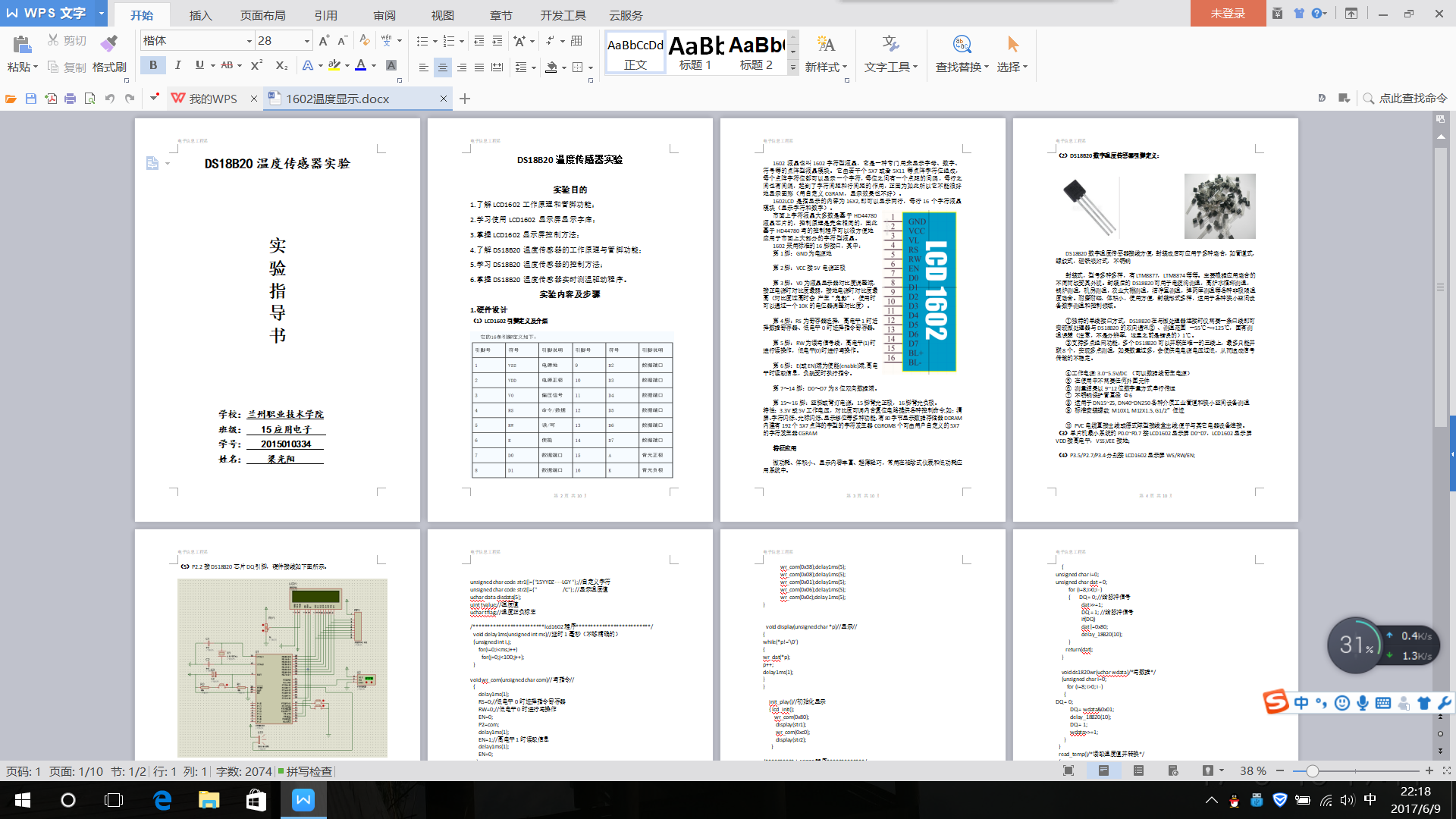
Task: Click the print icon in quick access bar
Action: coord(71,99)
